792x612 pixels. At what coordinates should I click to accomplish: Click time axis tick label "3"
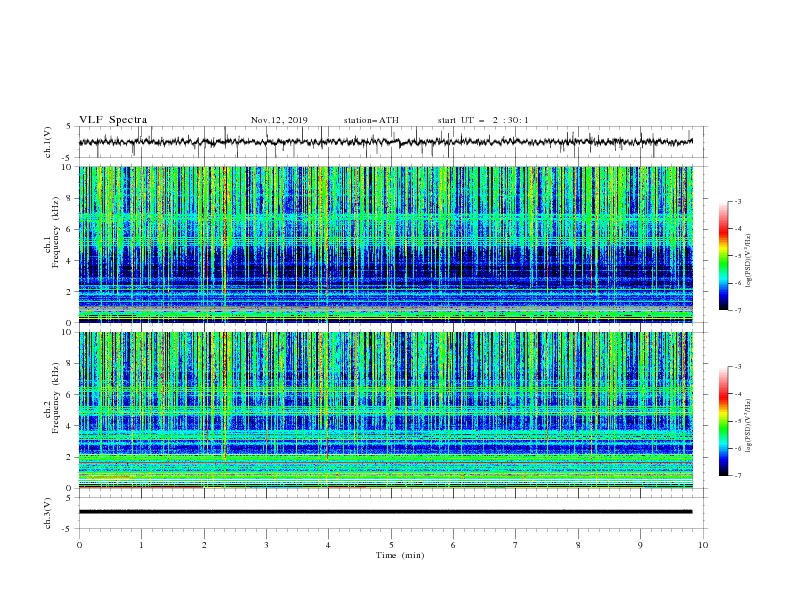(266, 545)
